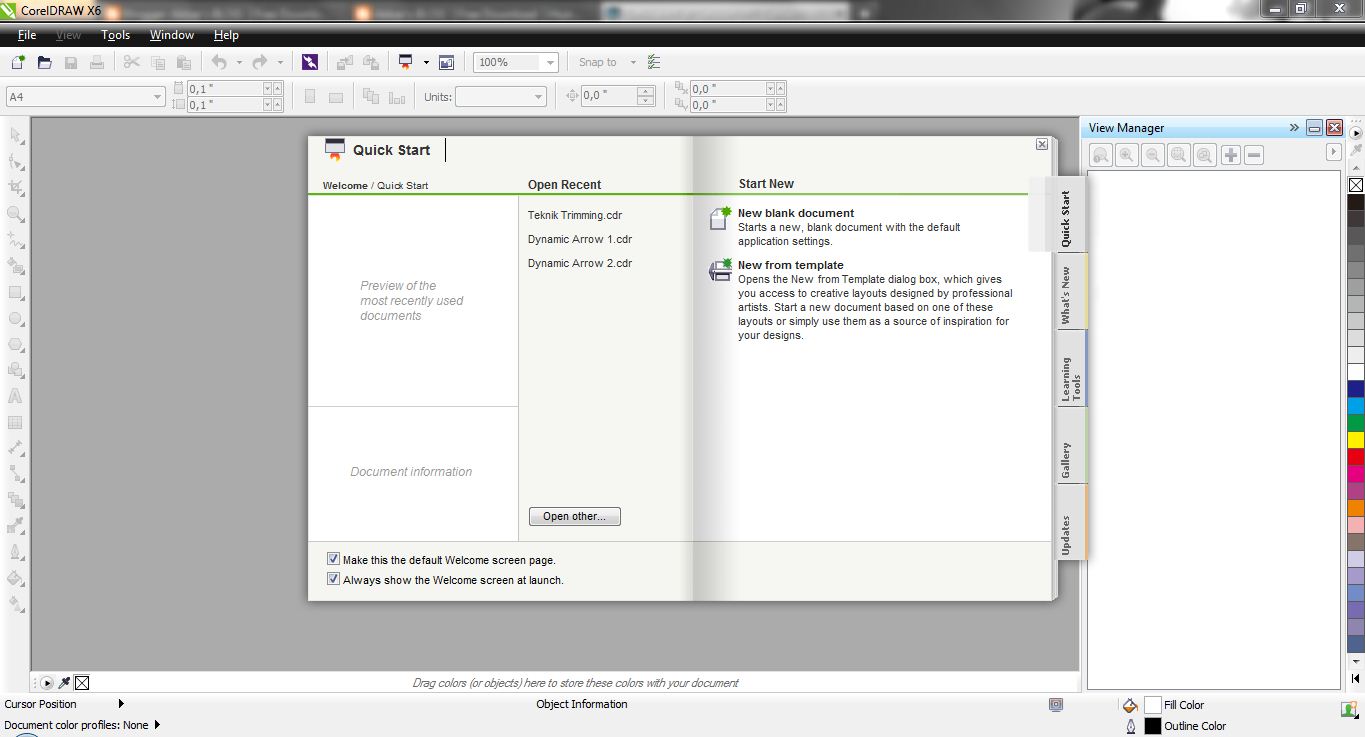The image size is (1365, 737).
Task: Click the New document icon in toolbar
Action: tap(18, 62)
